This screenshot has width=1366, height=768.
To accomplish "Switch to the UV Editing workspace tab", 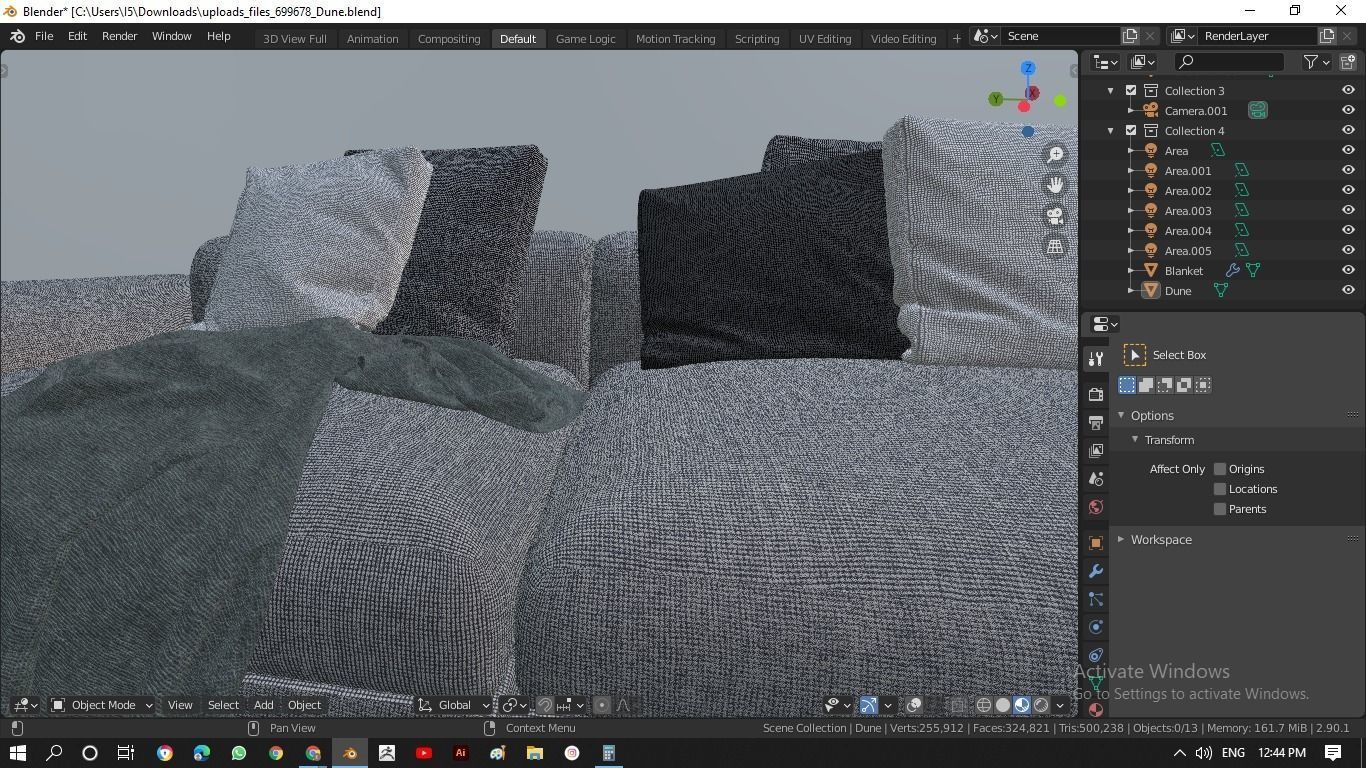I will click(825, 38).
